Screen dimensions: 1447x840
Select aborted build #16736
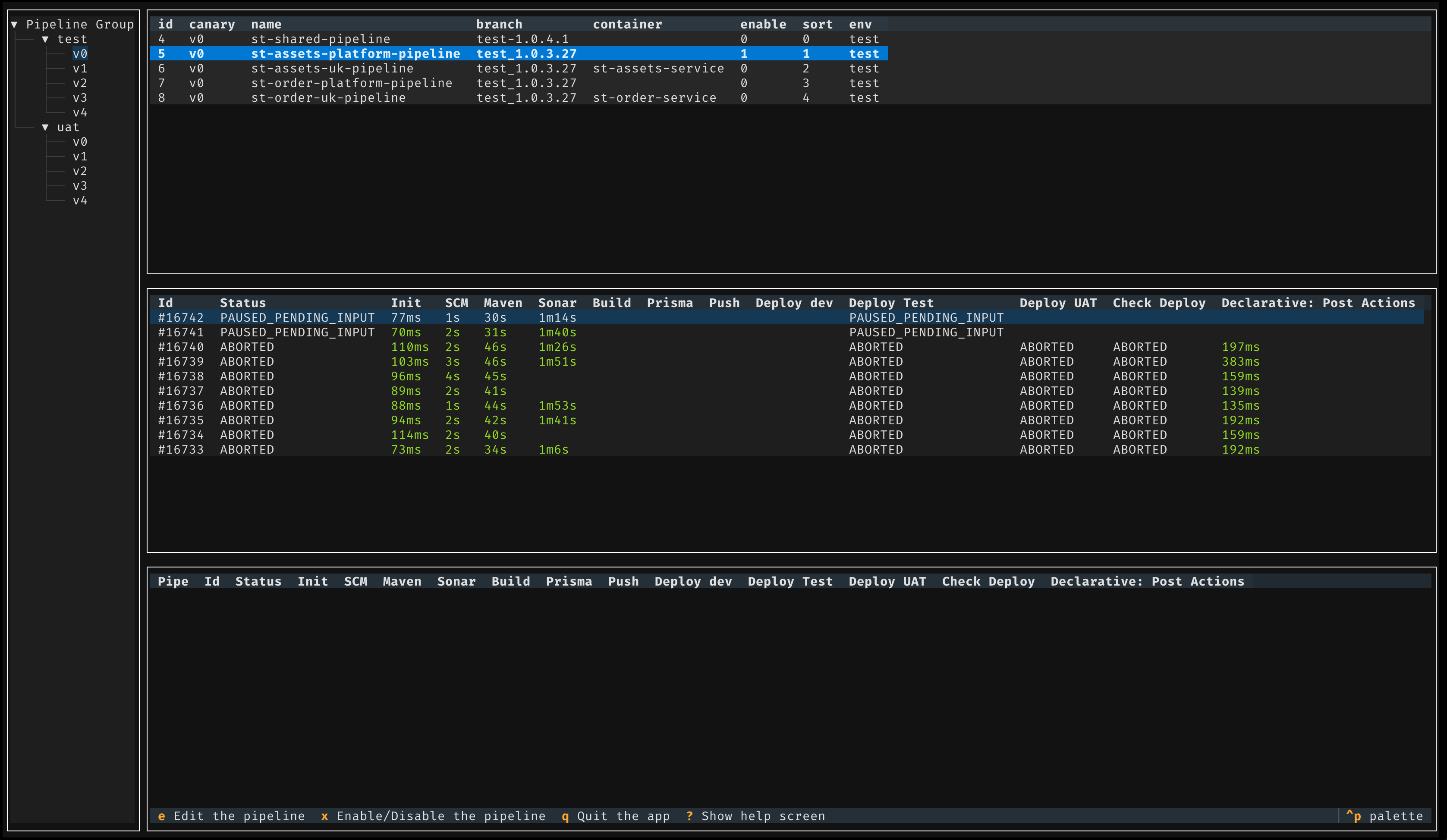pos(786,406)
